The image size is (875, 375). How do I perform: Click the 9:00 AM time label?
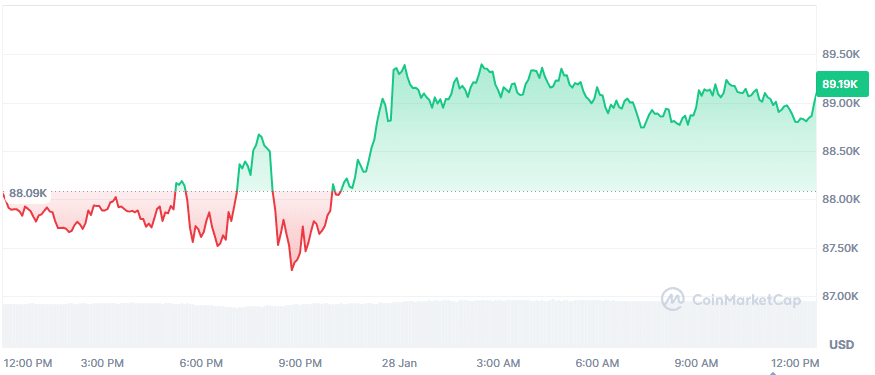pos(698,363)
